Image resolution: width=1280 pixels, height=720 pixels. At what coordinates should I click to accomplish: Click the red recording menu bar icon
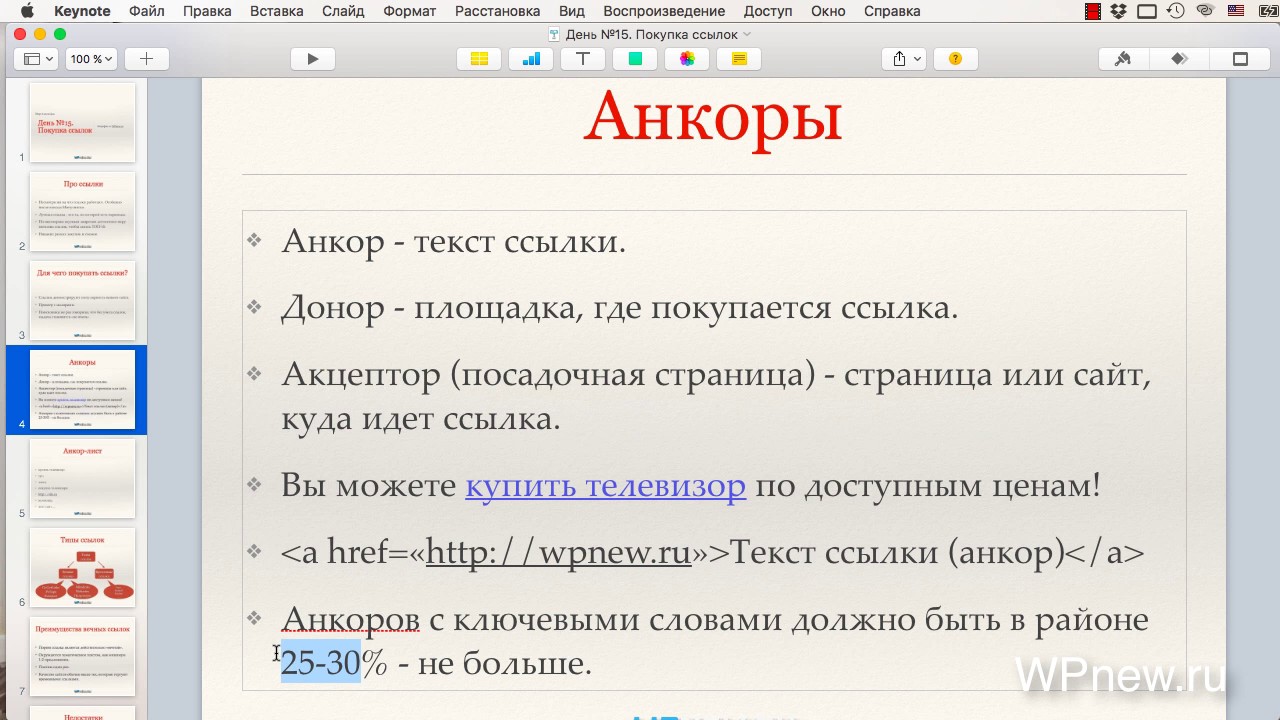coord(1093,11)
